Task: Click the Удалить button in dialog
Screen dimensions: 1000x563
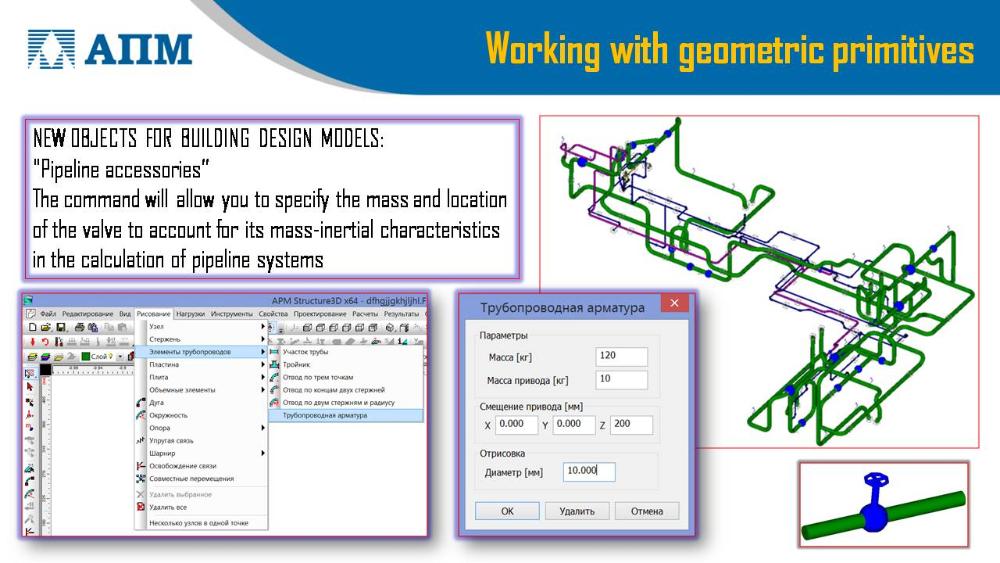Action: (577, 511)
